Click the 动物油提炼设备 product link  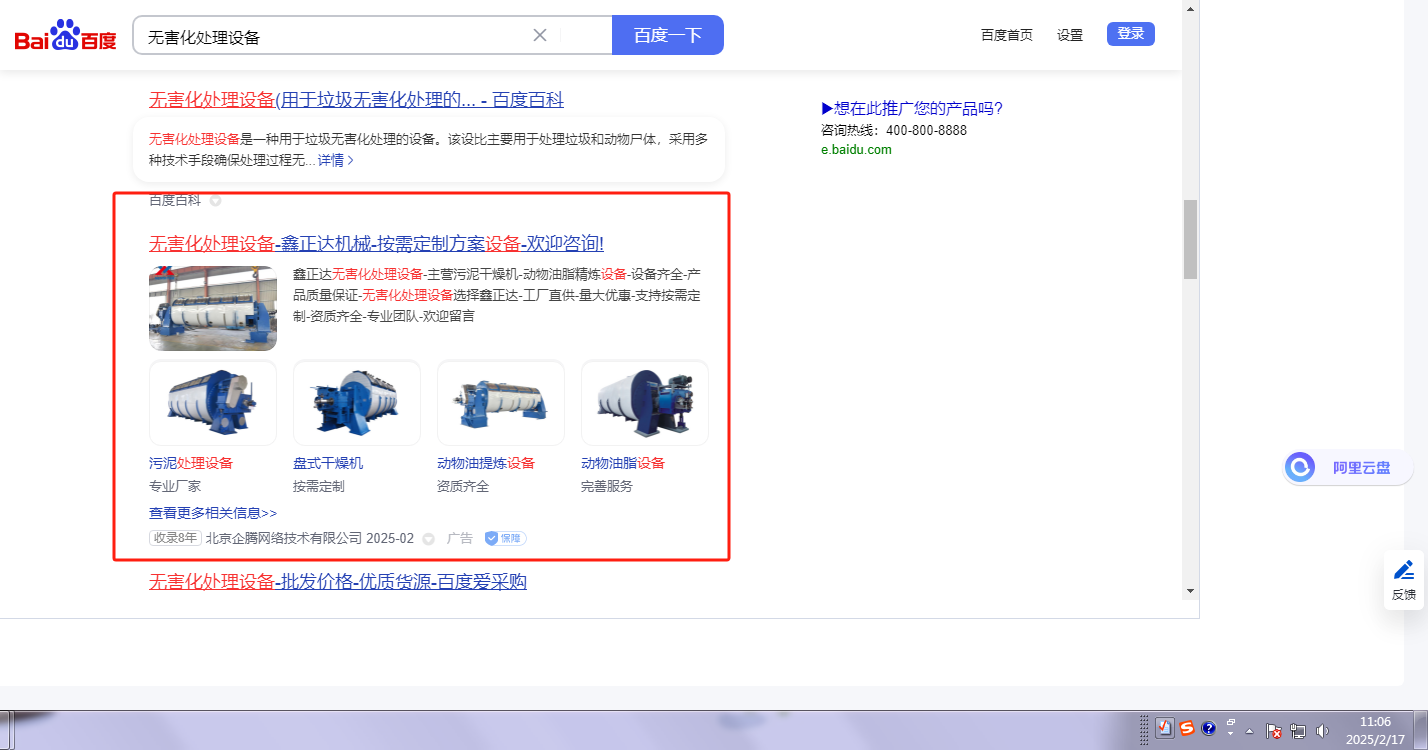point(486,463)
